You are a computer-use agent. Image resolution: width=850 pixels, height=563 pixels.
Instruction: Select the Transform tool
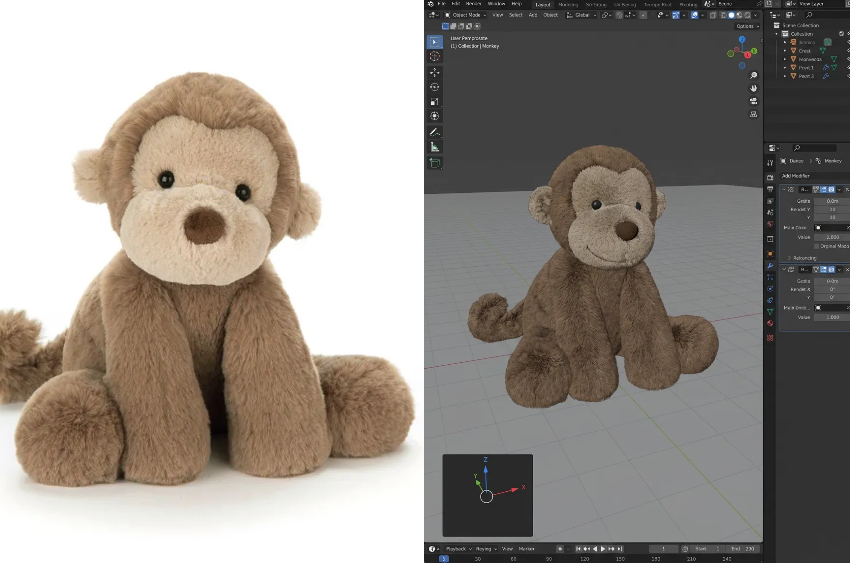tap(435, 116)
